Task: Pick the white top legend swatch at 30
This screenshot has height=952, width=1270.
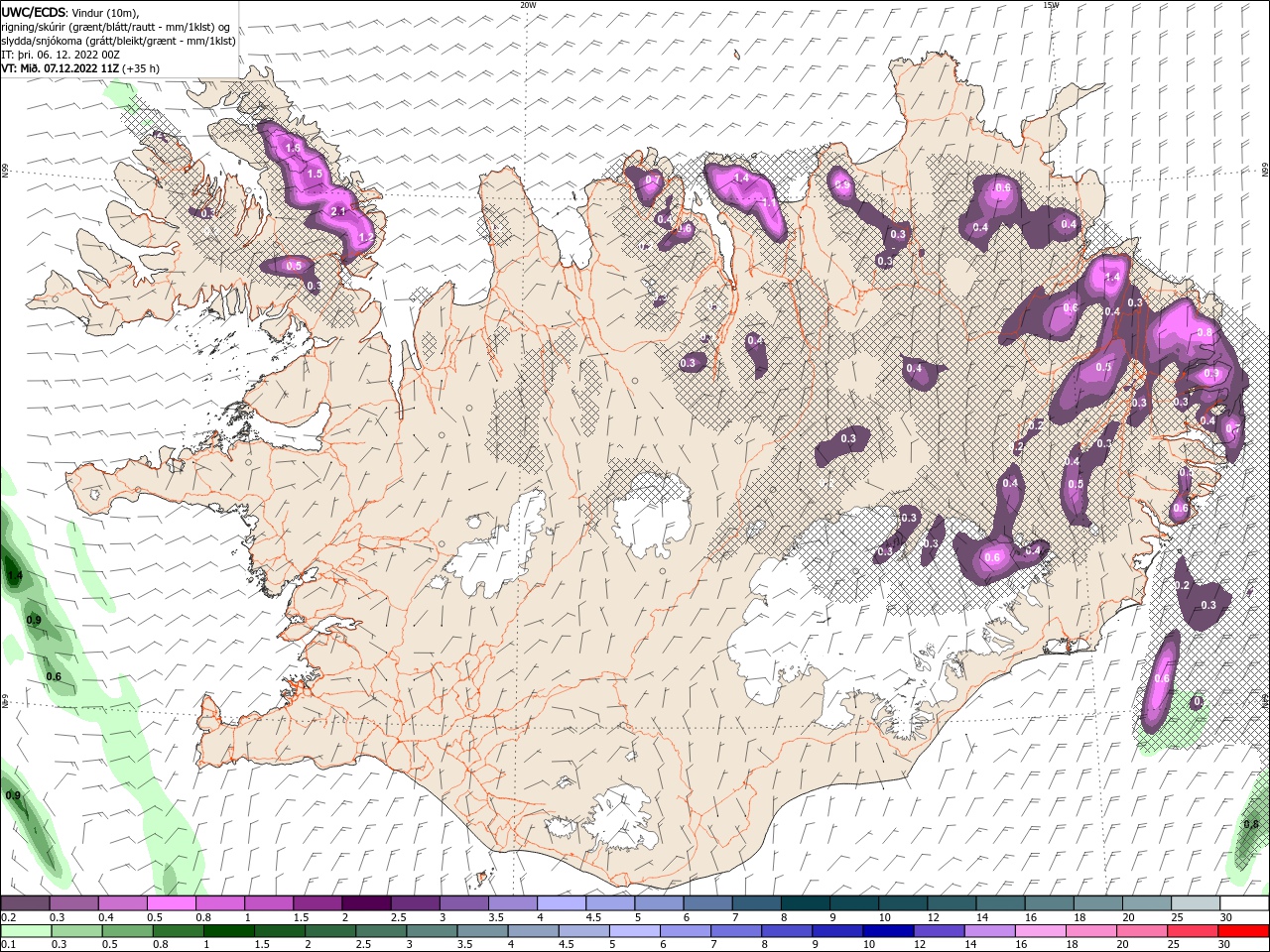Action: pos(1245,903)
